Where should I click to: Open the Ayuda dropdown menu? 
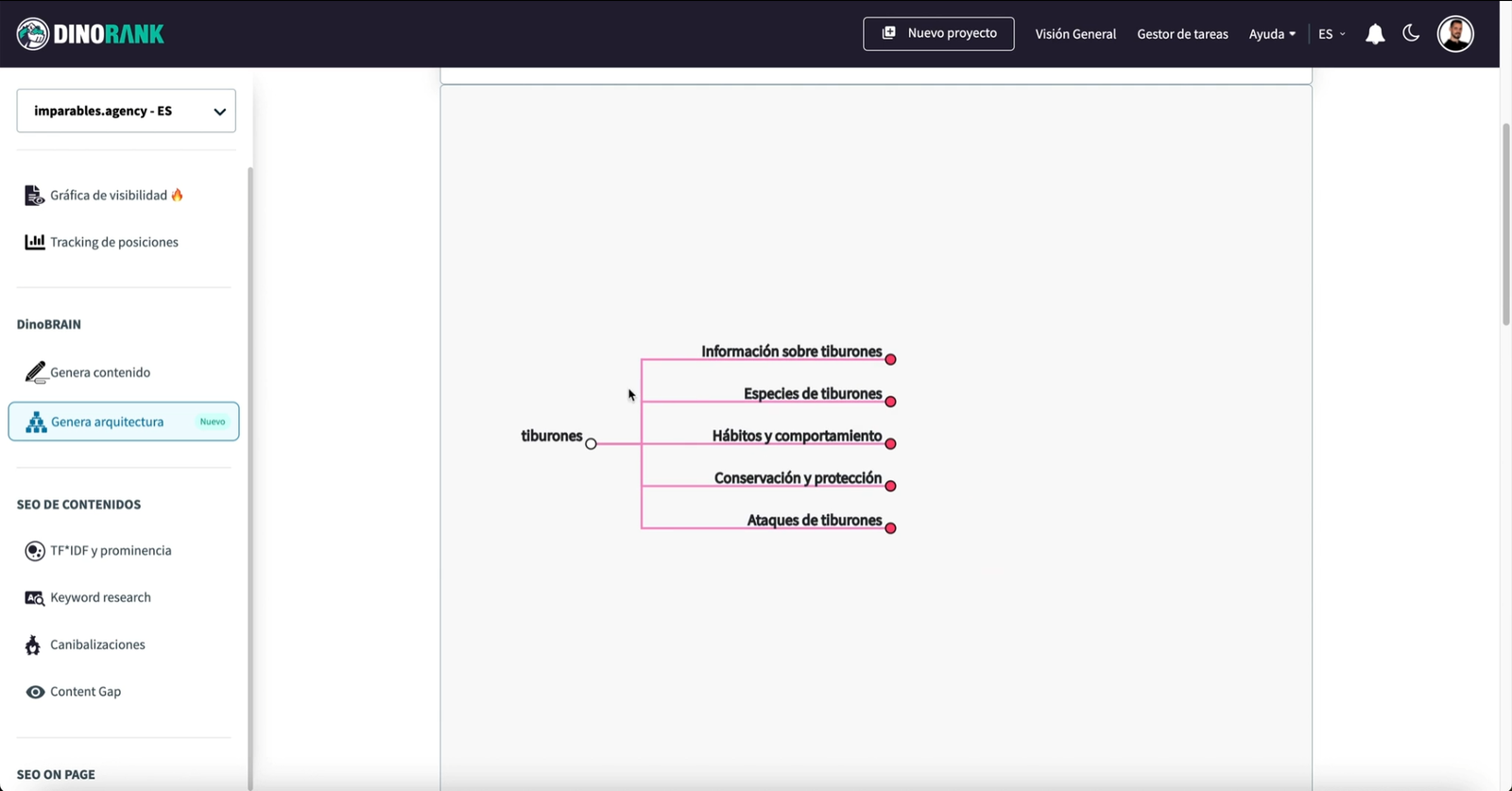(1272, 34)
